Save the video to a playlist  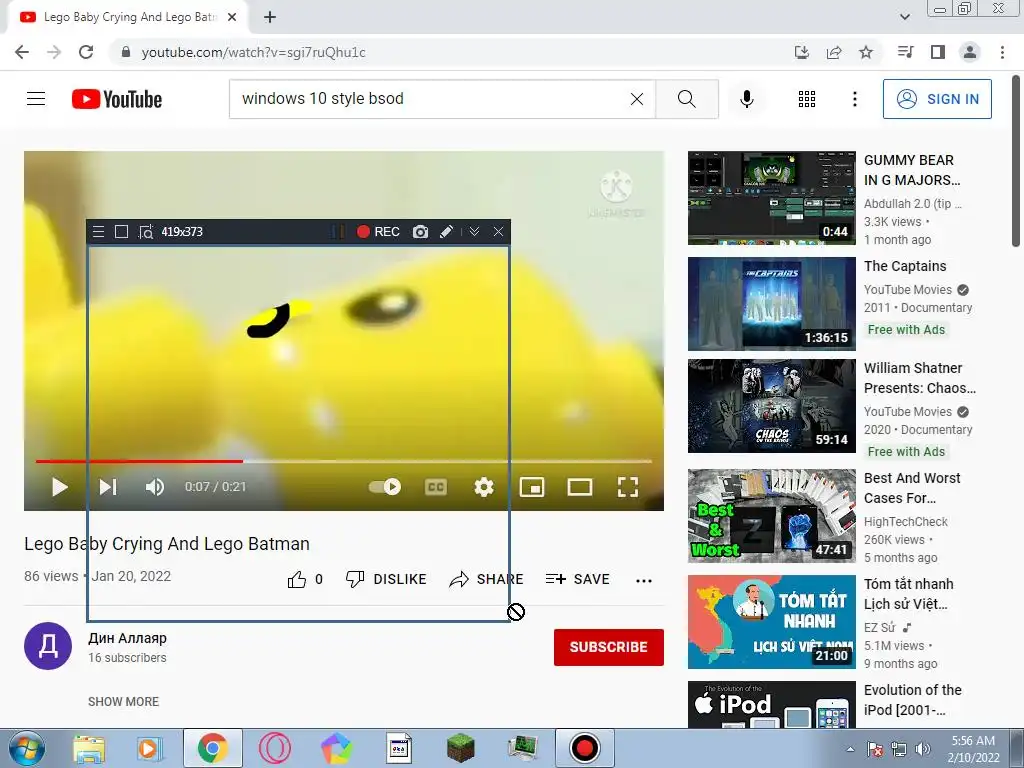[x=577, y=579]
